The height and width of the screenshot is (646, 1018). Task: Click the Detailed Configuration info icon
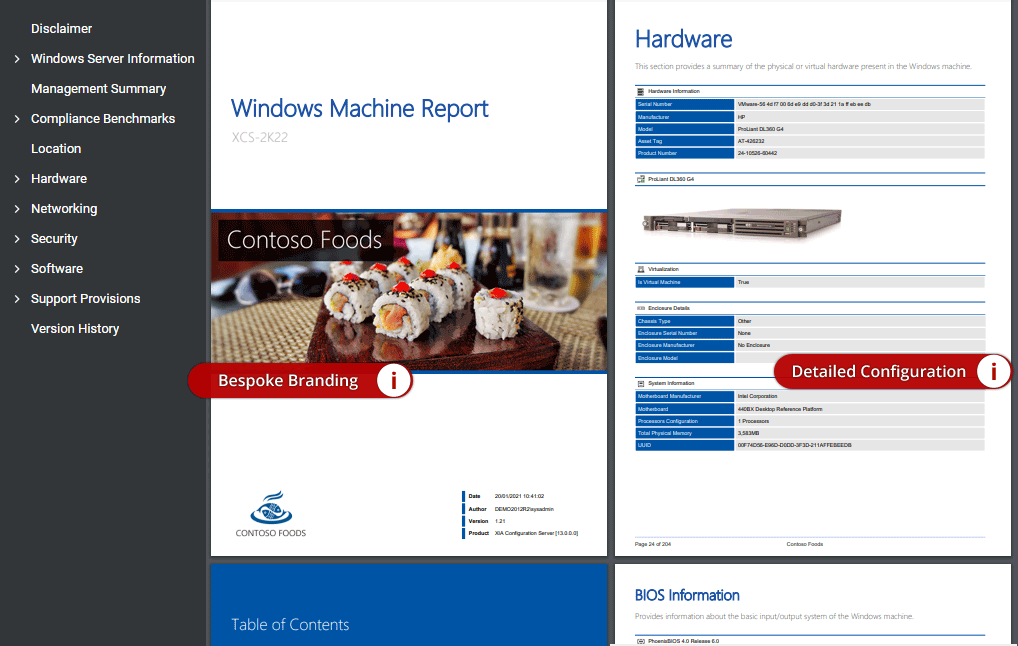pos(993,371)
